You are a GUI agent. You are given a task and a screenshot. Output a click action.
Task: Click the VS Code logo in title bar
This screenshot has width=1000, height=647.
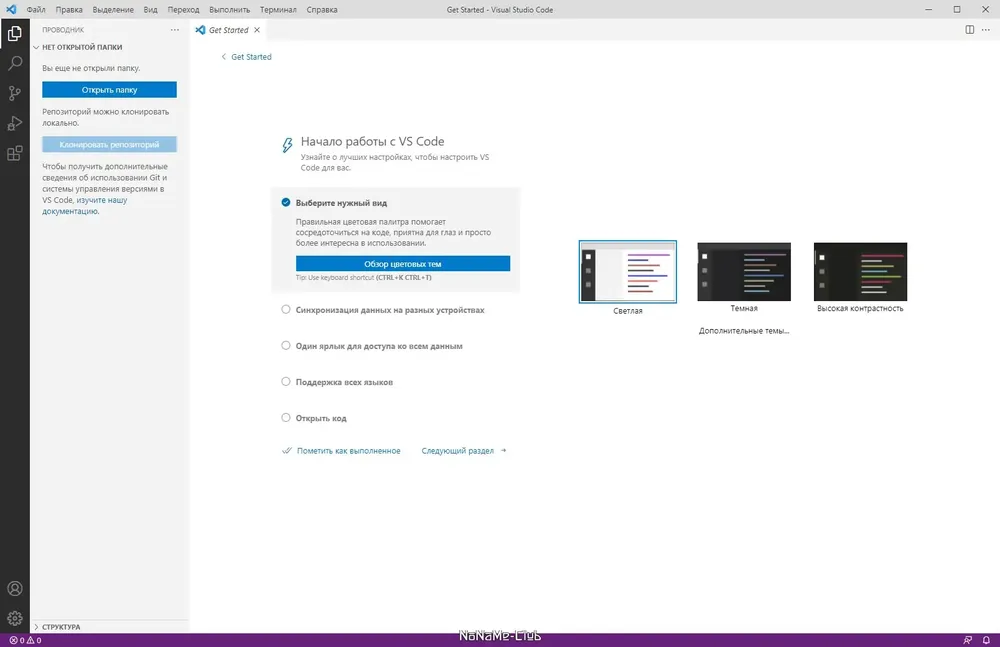click(x=11, y=10)
